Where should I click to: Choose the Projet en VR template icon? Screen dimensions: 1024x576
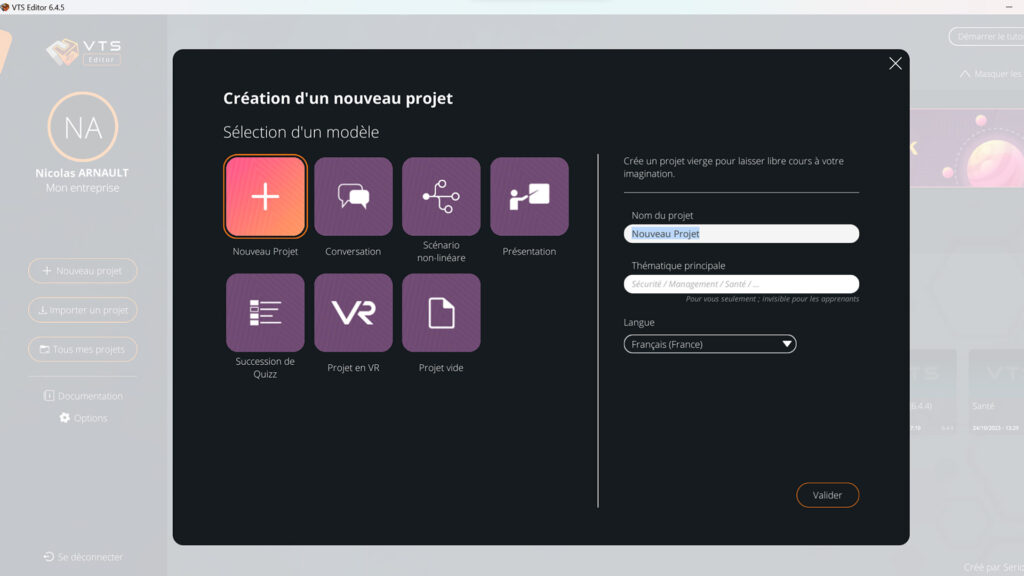tap(353, 313)
